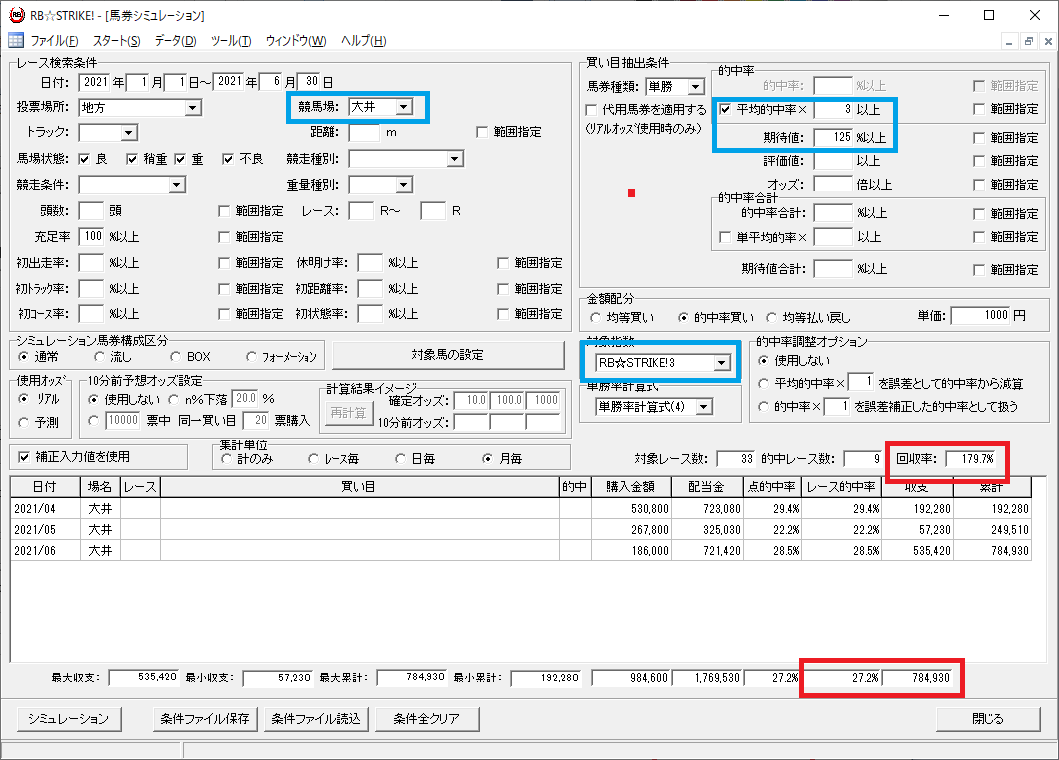Check 範囲指定 next to 距離
This screenshot has height=760, width=1059.
pyautogui.click(x=482, y=132)
